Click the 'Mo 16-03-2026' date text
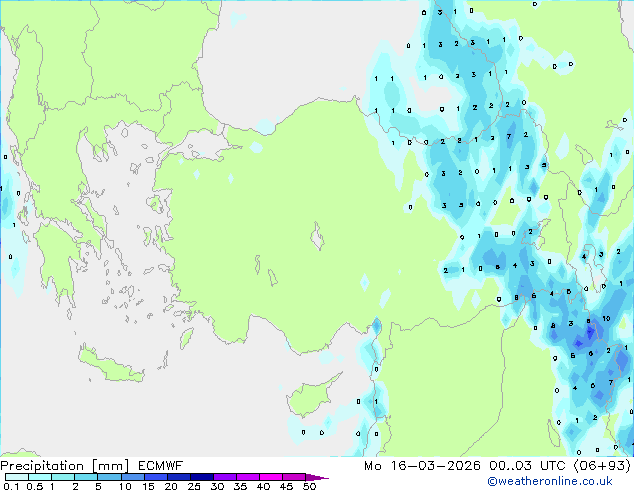 (x=423, y=466)
